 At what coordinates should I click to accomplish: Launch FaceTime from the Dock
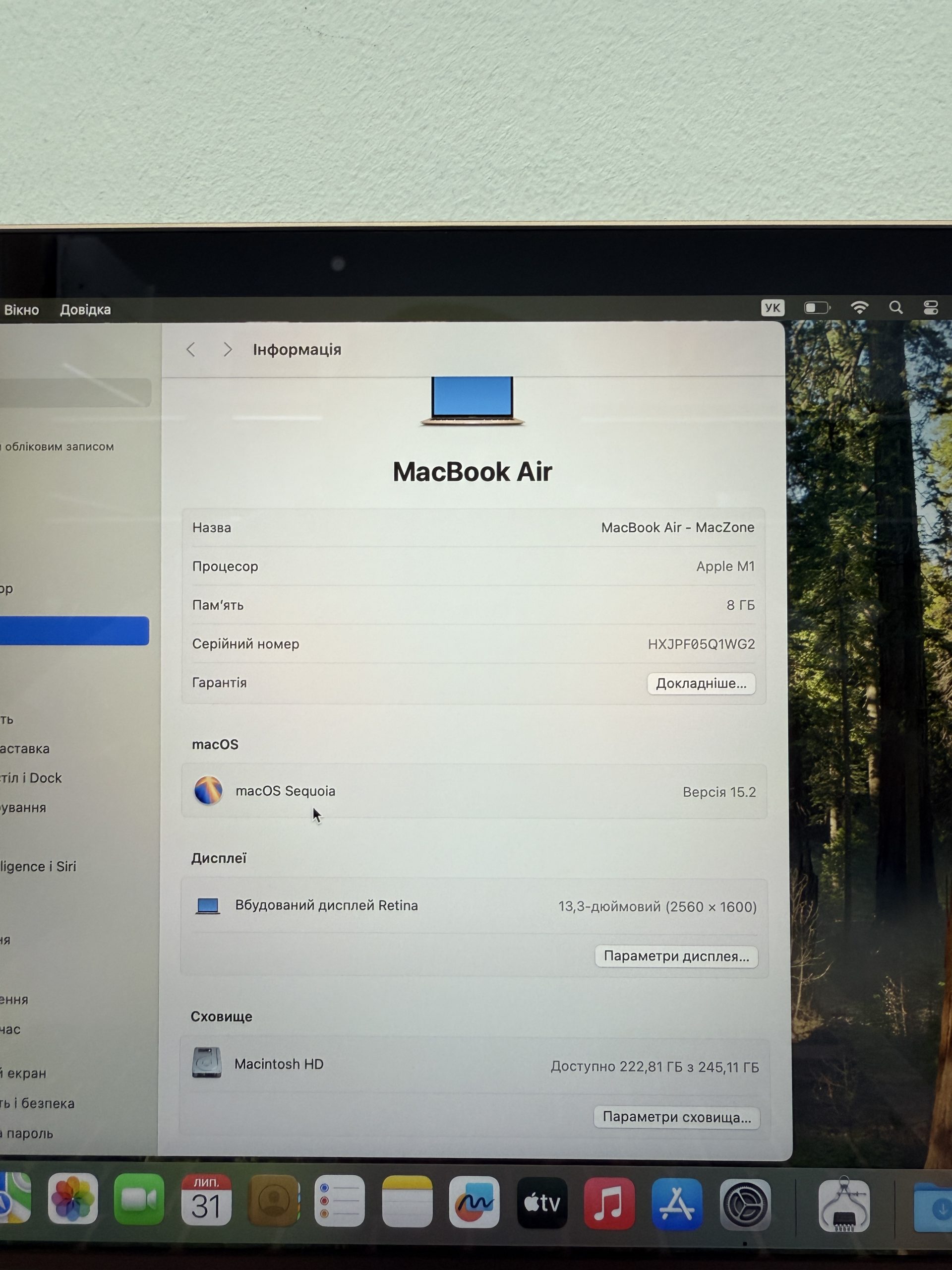[139, 1199]
